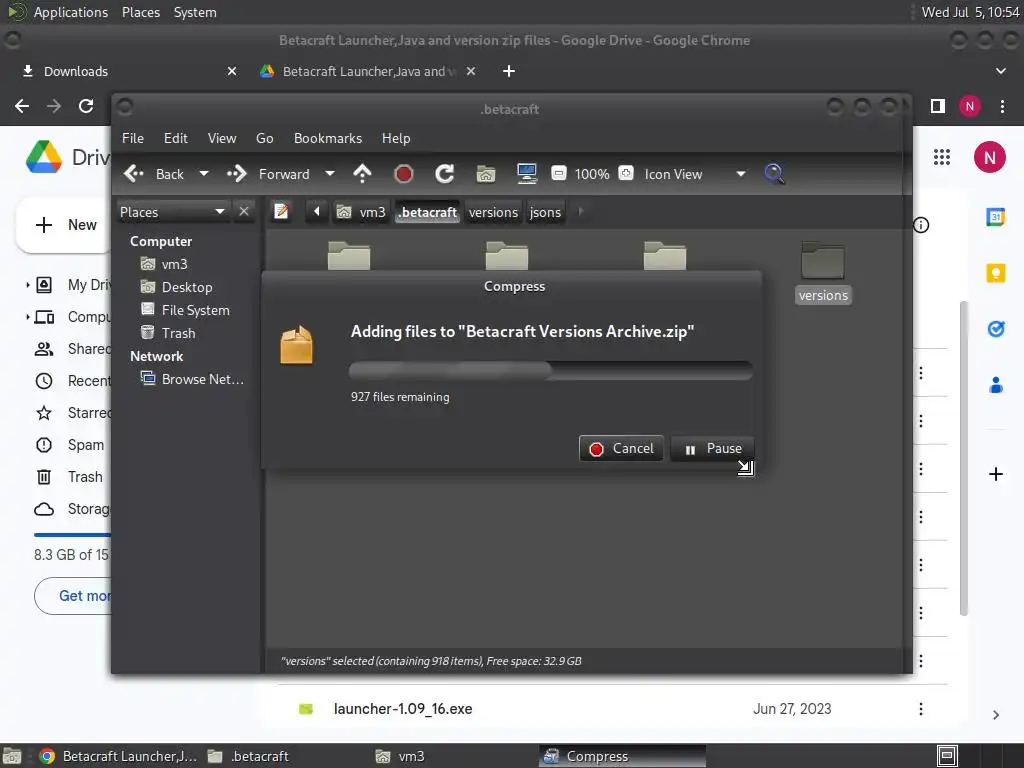Go up one folder with the Up arrow
The height and width of the screenshot is (768, 1024).
pyautogui.click(x=362, y=174)
